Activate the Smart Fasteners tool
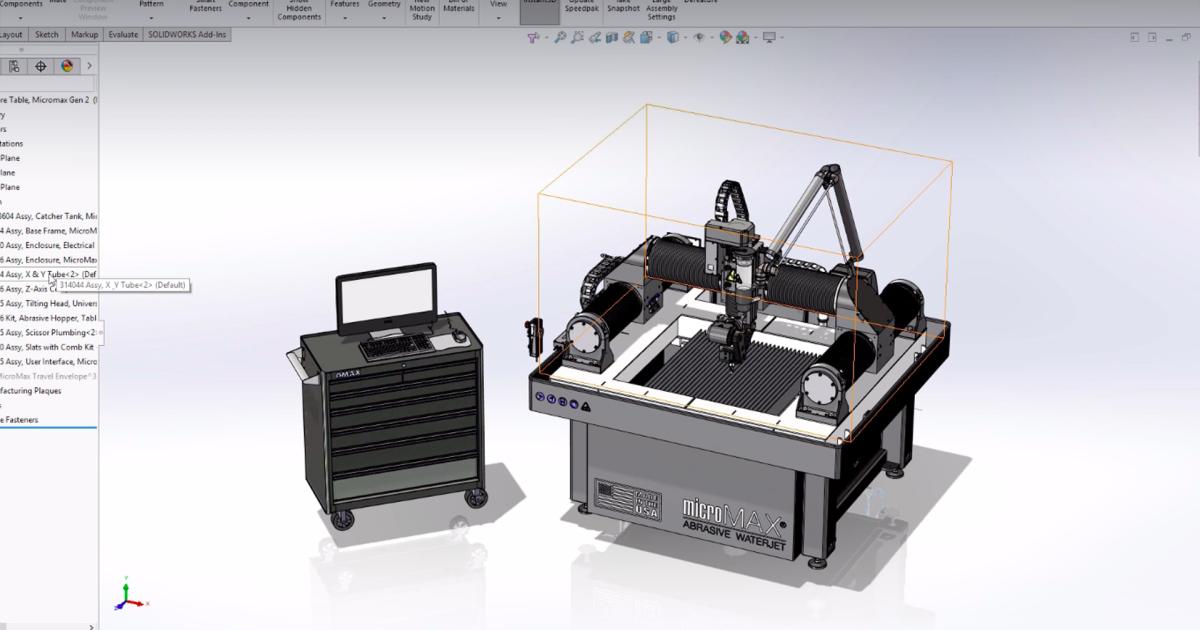1200x630 pixels. 205,9
